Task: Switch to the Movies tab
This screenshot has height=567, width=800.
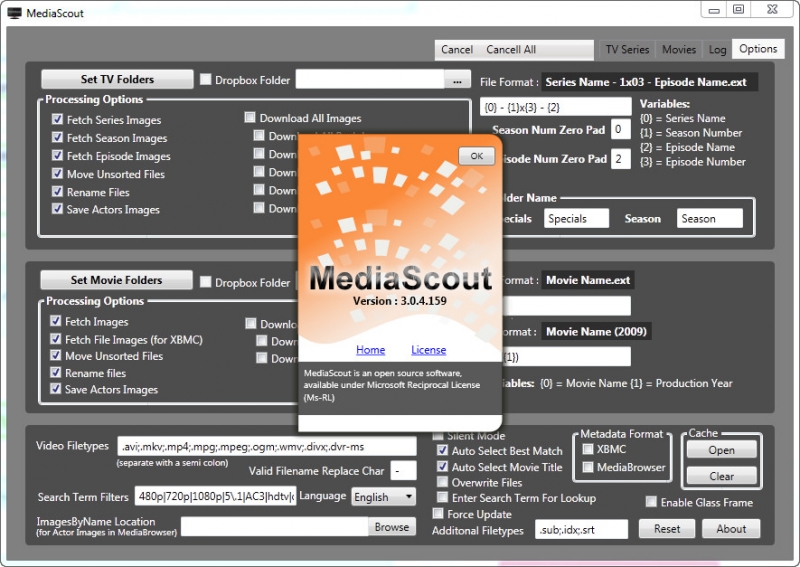Action: pyautogui.click(x=679, y=49)
